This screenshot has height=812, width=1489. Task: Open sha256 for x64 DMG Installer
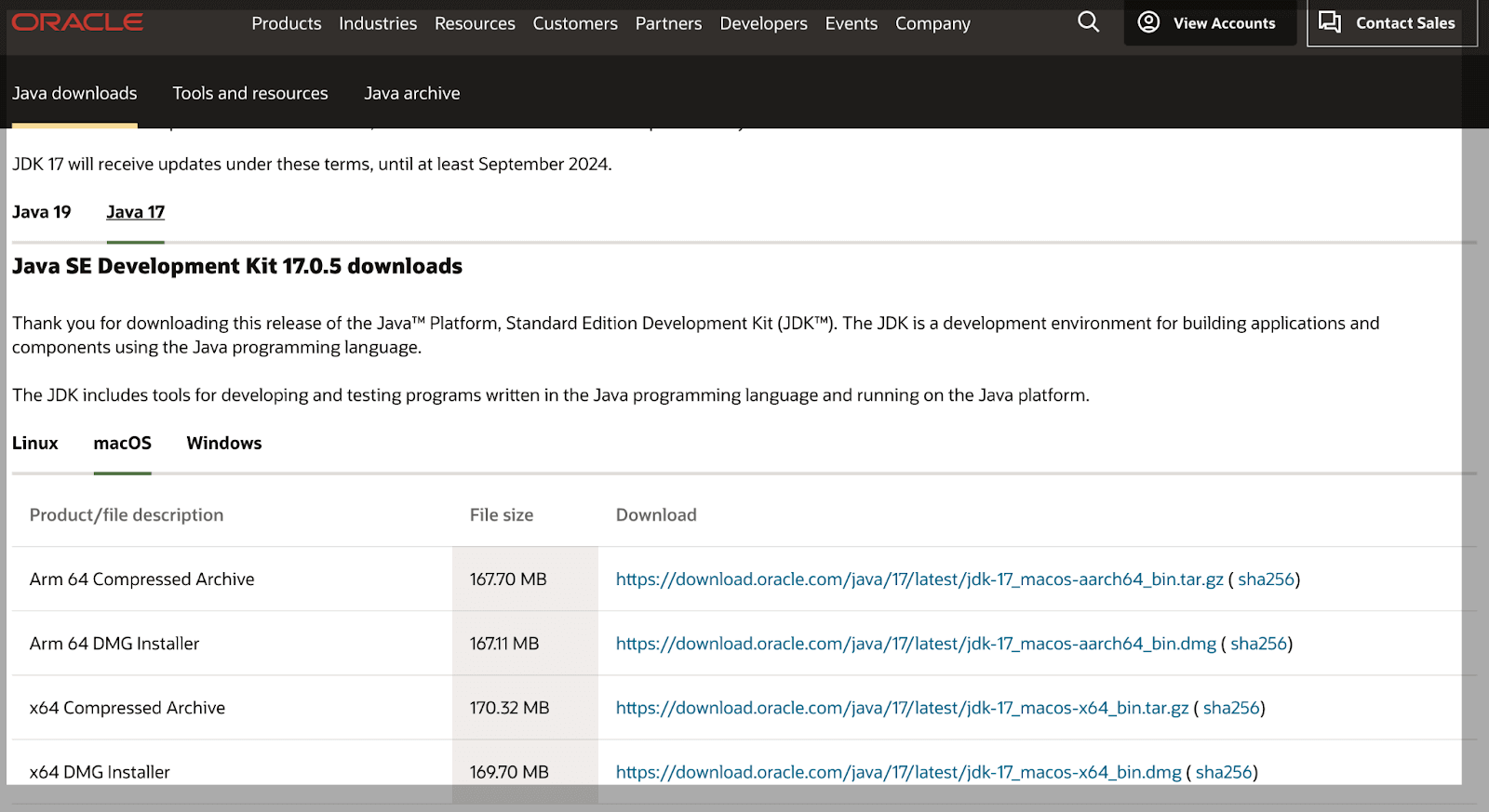1224,772
